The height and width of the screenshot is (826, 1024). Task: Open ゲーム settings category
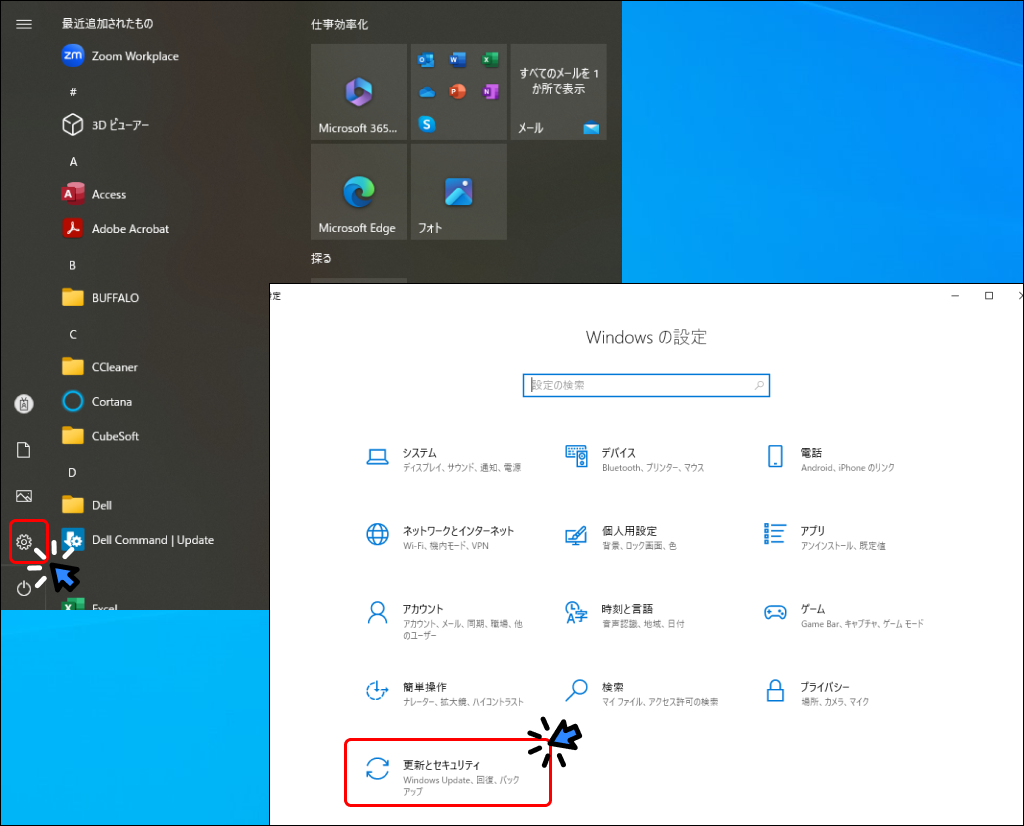coord(844,615)
